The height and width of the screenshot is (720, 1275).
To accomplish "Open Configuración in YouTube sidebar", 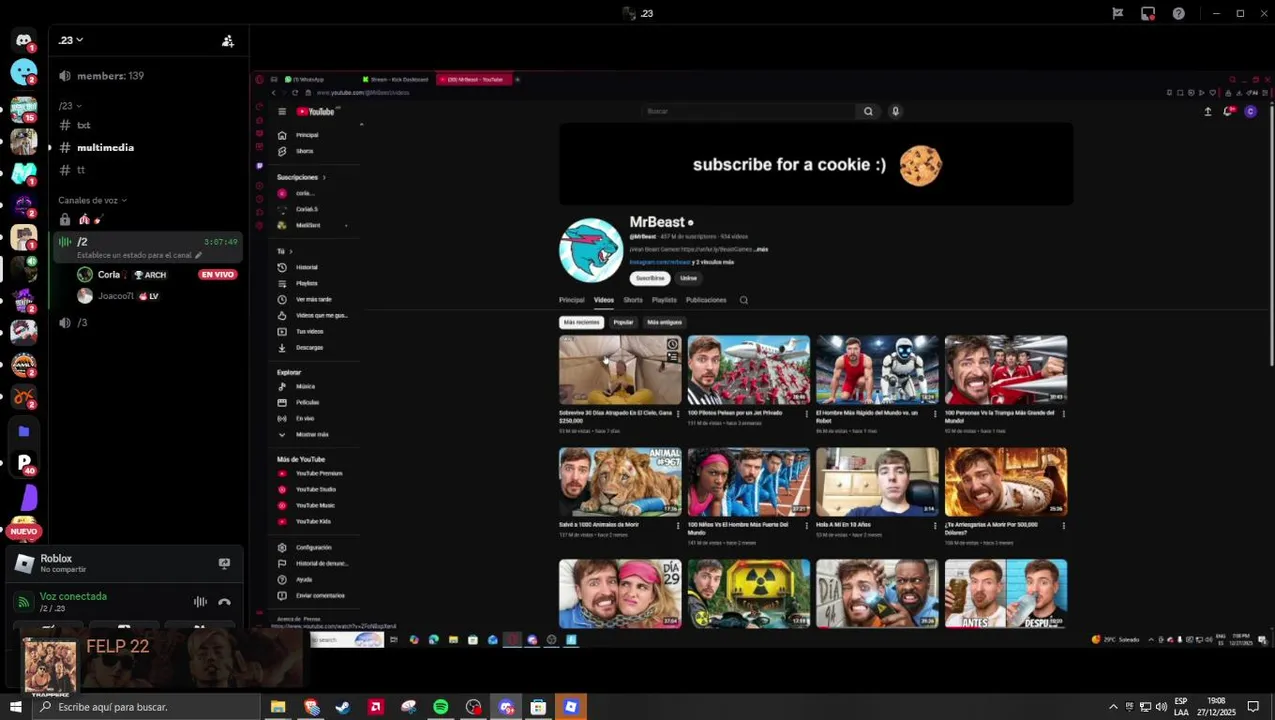I will tap(315, 547).
